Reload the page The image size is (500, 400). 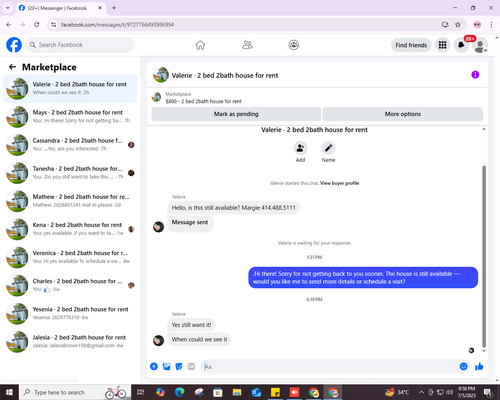(x=37, y=25)
